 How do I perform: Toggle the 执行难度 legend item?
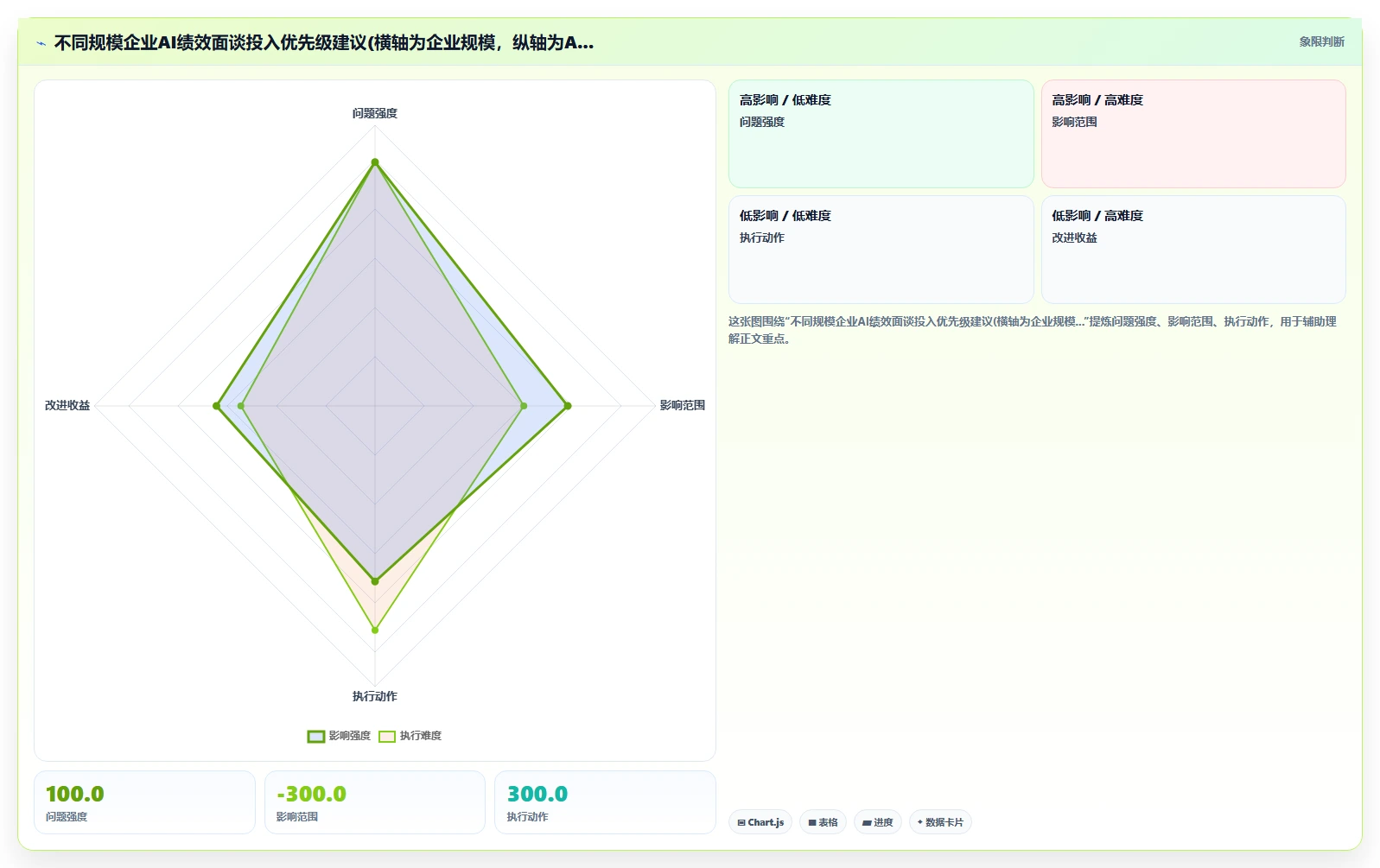410,736
